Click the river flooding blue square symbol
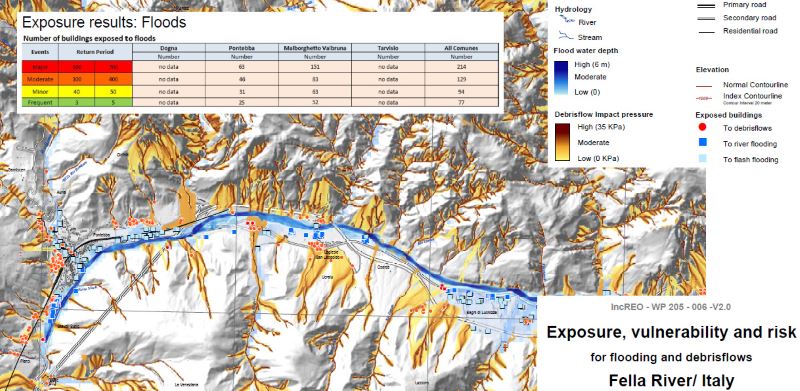This screenshot has width=800, height=391. (702, 143)
